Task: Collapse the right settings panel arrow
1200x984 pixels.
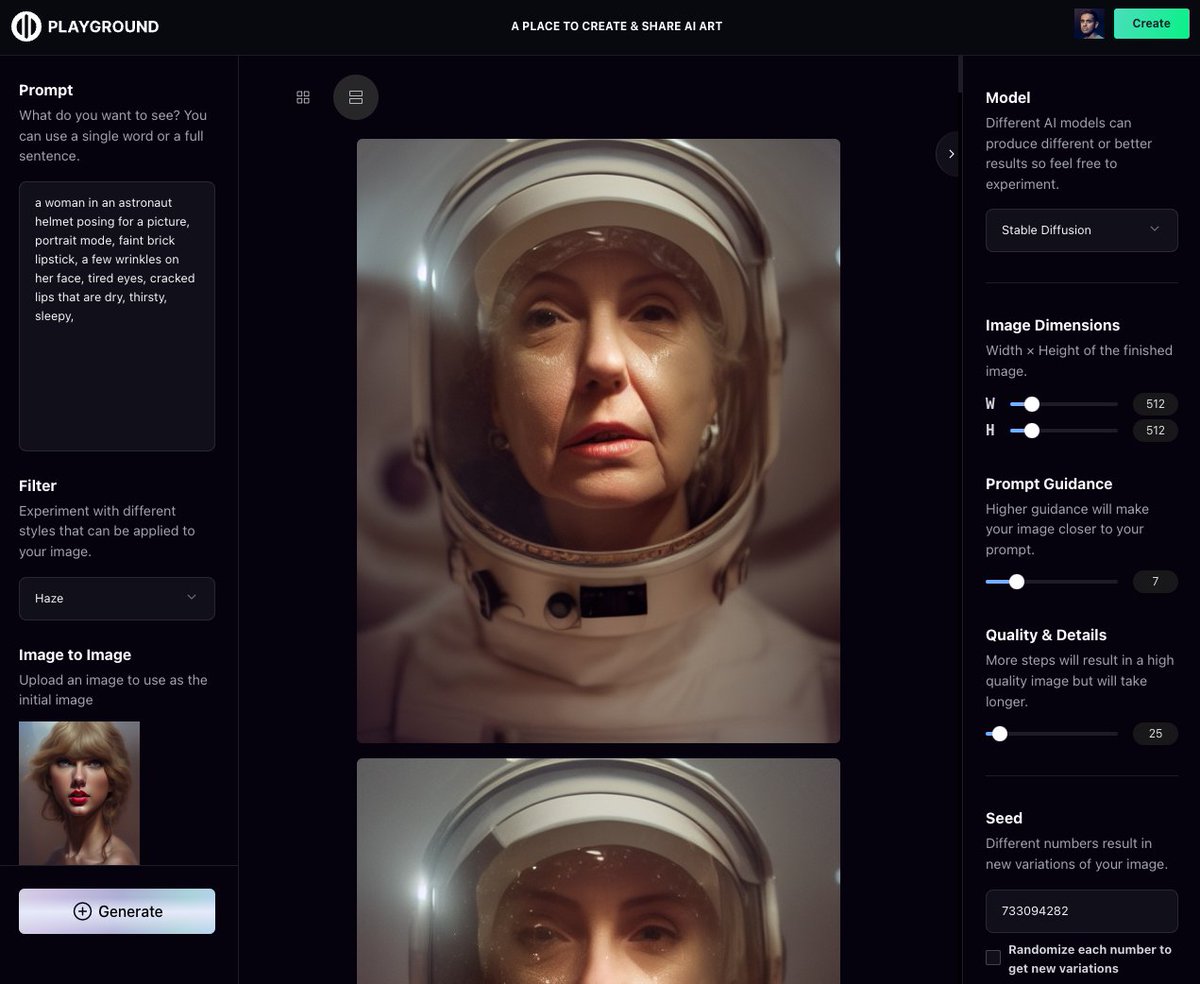Action: 950,154
